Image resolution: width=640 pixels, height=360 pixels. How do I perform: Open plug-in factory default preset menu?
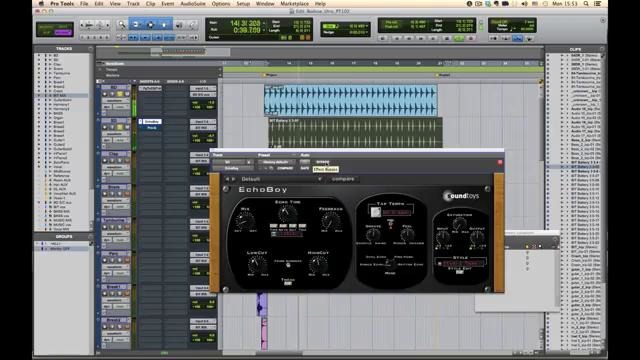(276, 162)
